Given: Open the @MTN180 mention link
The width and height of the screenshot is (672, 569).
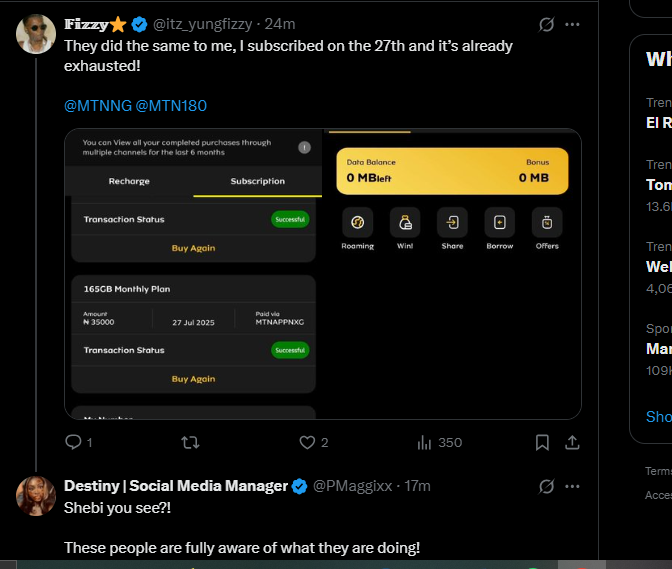Looking at the screenshot, I should point(171,105).
